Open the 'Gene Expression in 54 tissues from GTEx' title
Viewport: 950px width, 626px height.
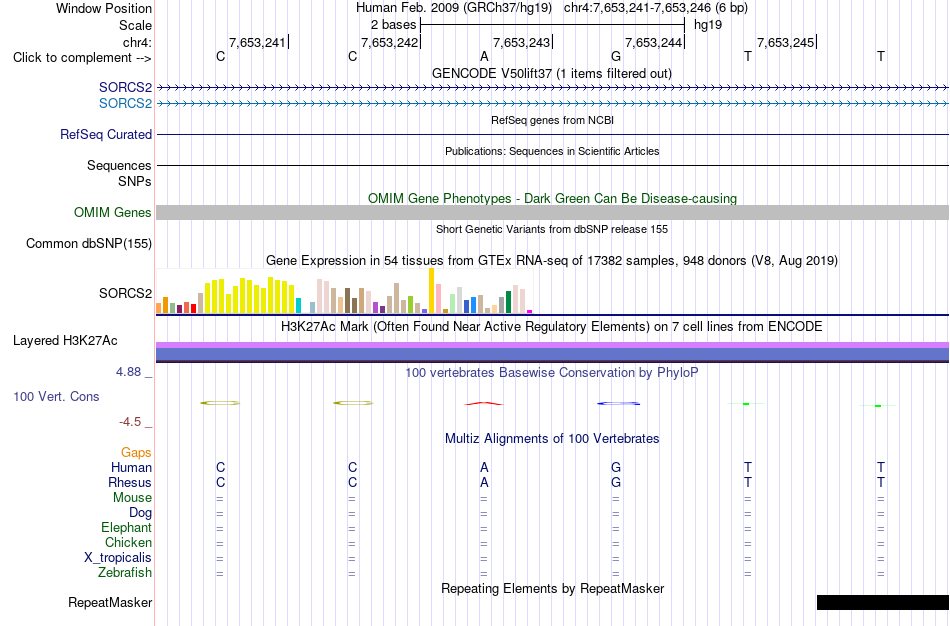(552, 261)
